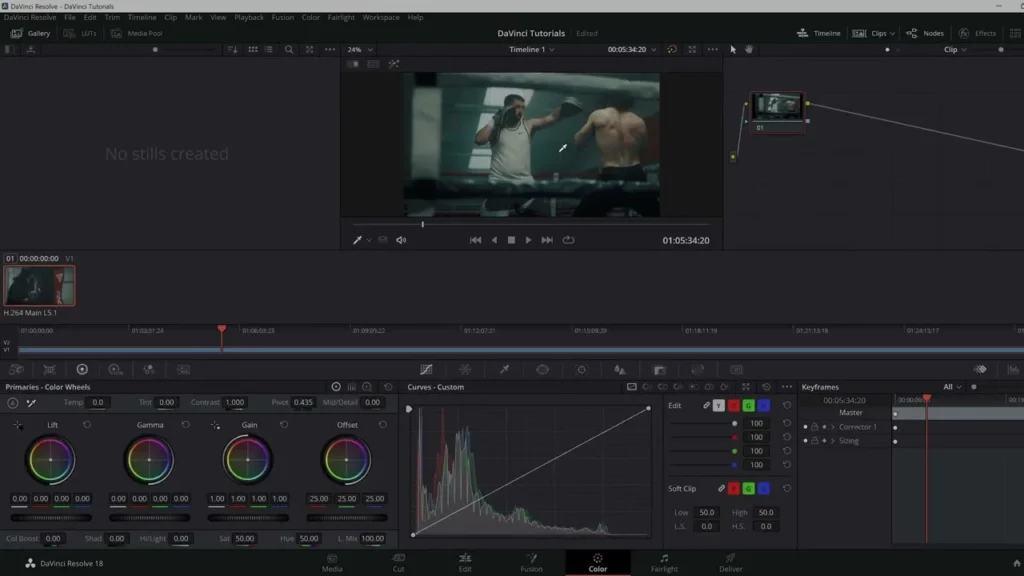Screen dimensions: 1024x576
Task: Toggle Soft Clip red channel
Action: 733,488
